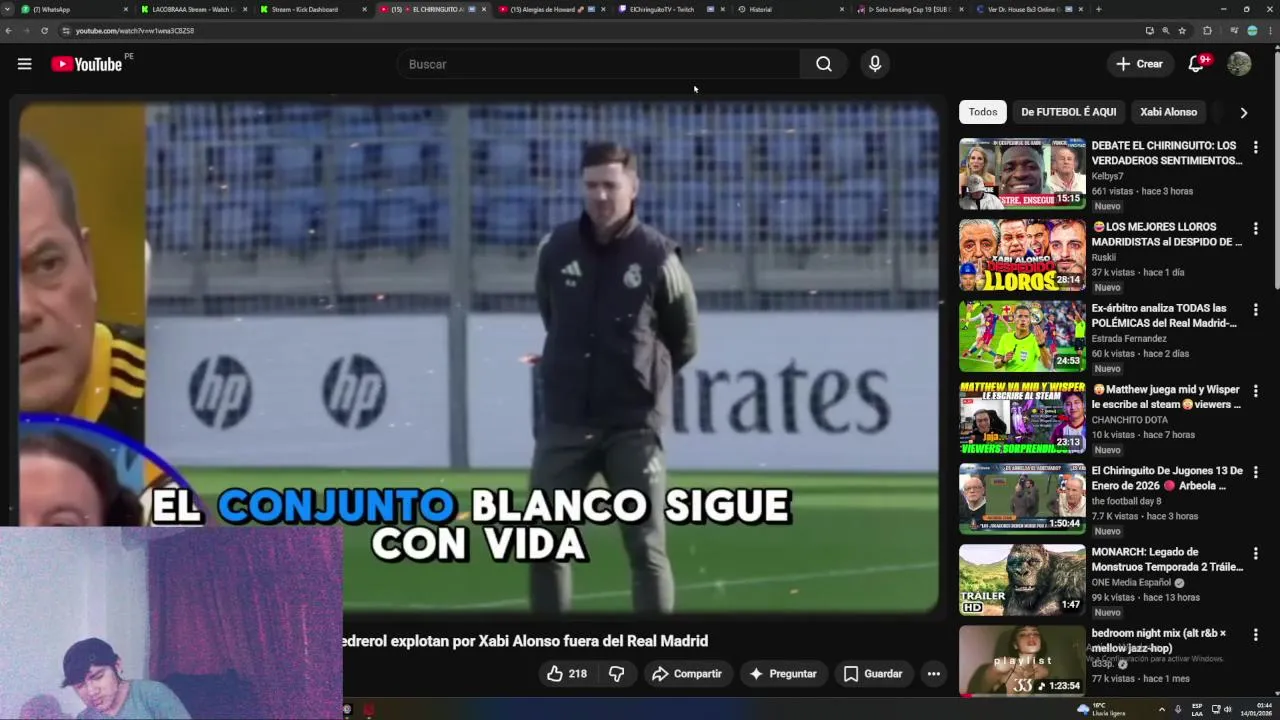Click the browser back arrow
This screenshot has width=1280, height=720.
(x=8, y=31)
